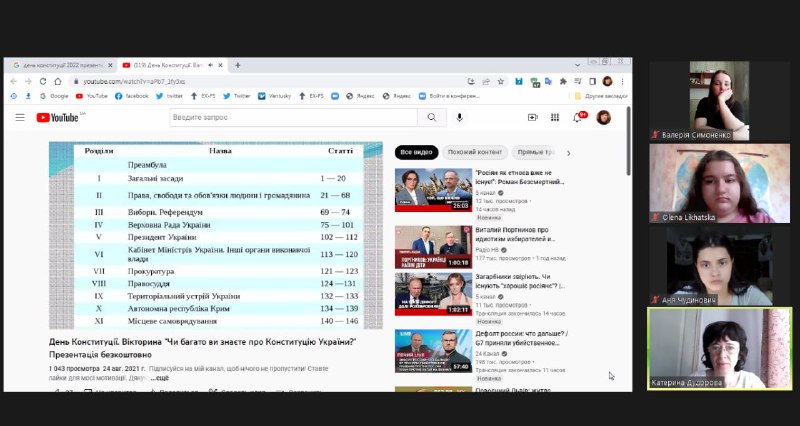The image size is (800, 426).
Task: Expand the Chrome tab search chevron
Action: [577, 65]
